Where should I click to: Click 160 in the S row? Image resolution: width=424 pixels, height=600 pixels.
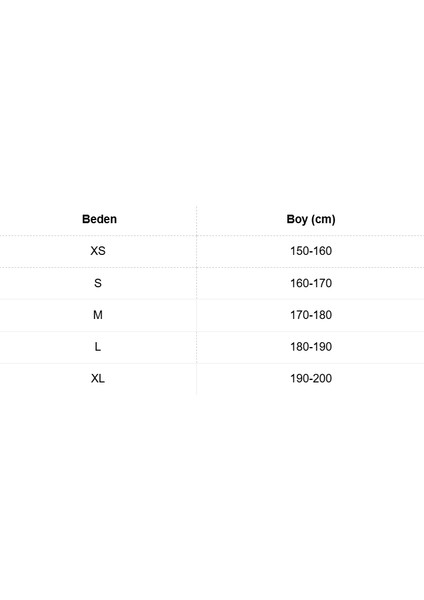tap(299, 283)
